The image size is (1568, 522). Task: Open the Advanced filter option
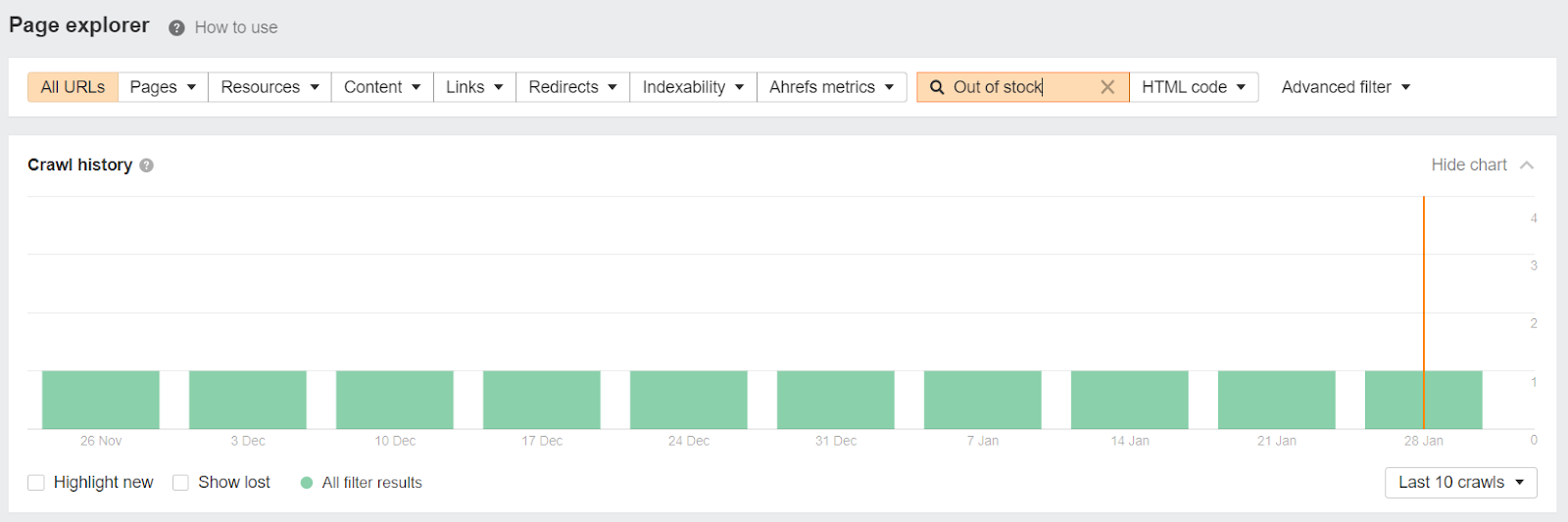[1346, 87]
